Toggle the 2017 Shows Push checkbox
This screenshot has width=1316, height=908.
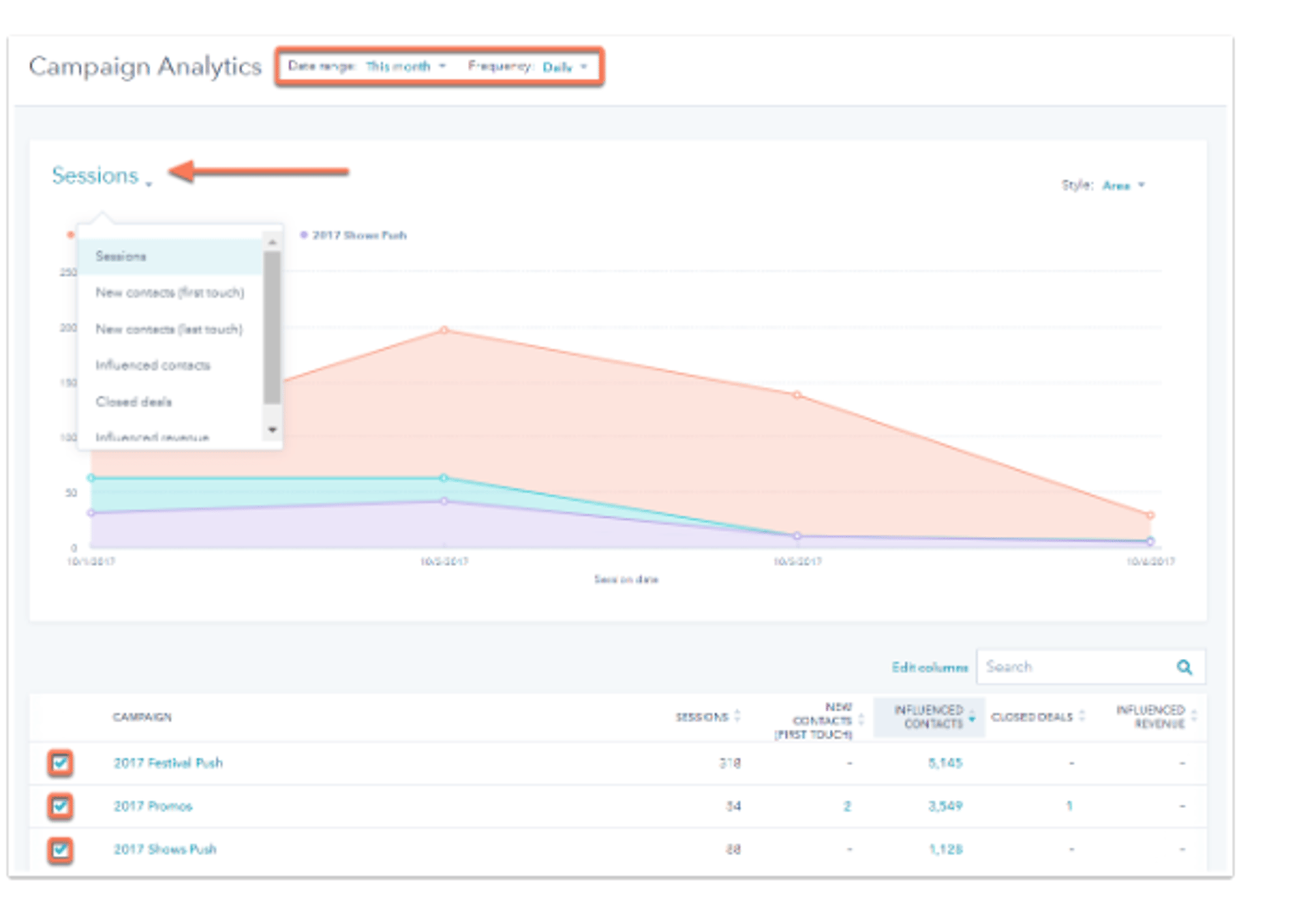tap(61, 849)
